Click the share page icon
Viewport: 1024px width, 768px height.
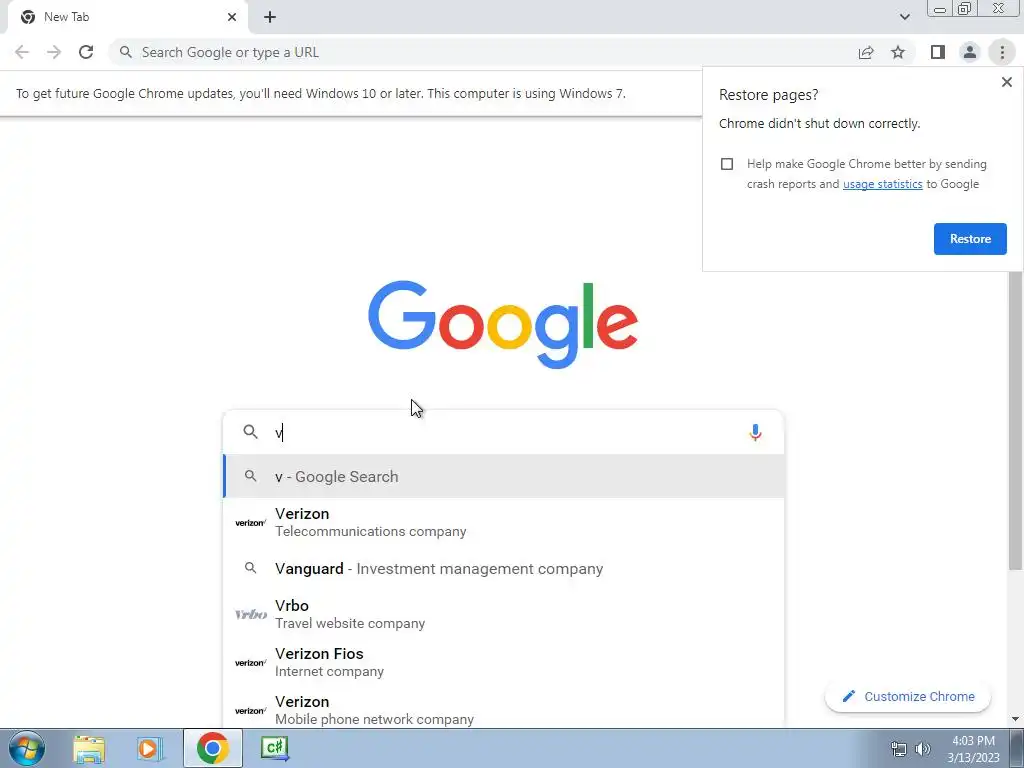tap(866, 52)
